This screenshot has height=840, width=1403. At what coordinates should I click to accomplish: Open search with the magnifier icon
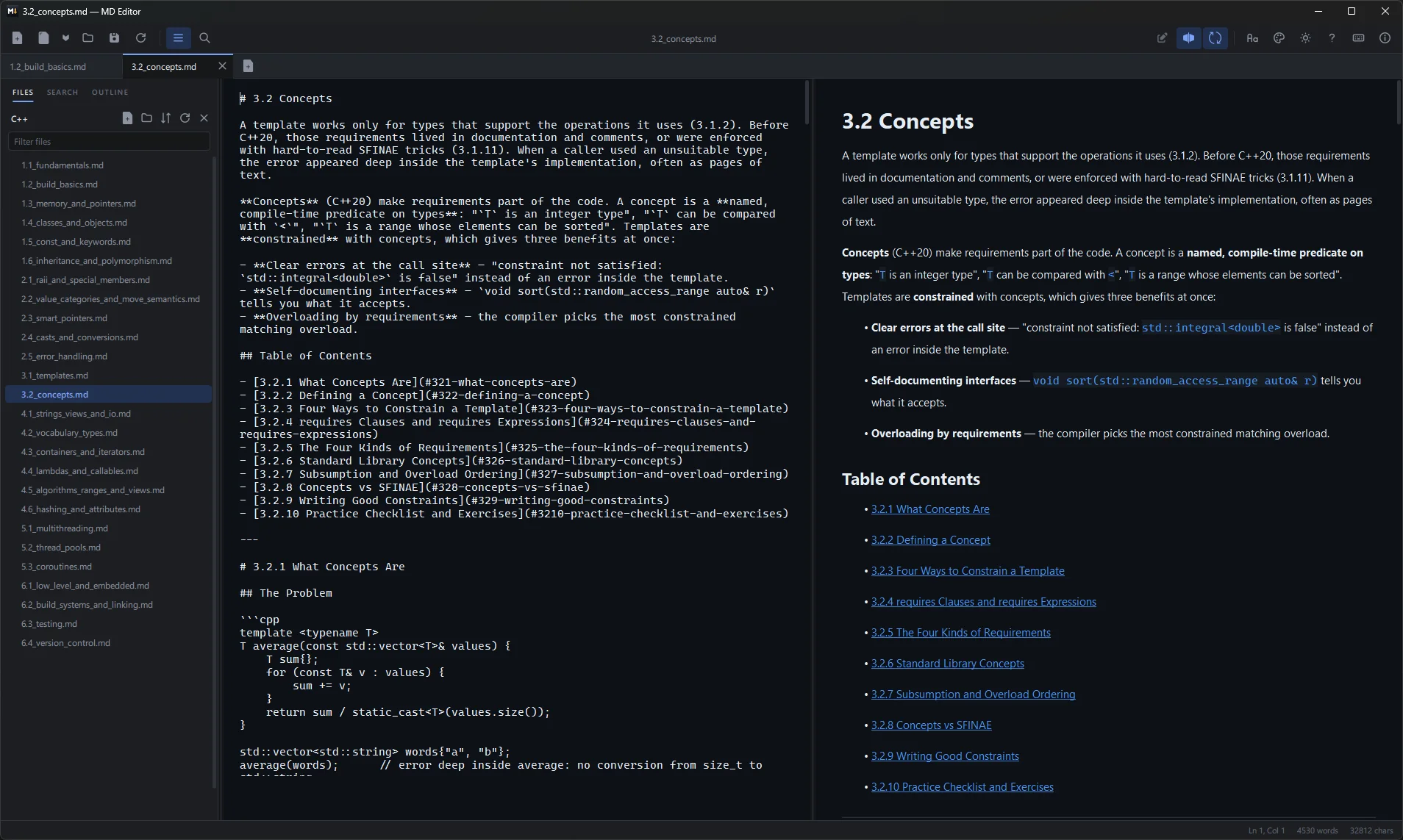pyautogui.click(x=204, y=38)
